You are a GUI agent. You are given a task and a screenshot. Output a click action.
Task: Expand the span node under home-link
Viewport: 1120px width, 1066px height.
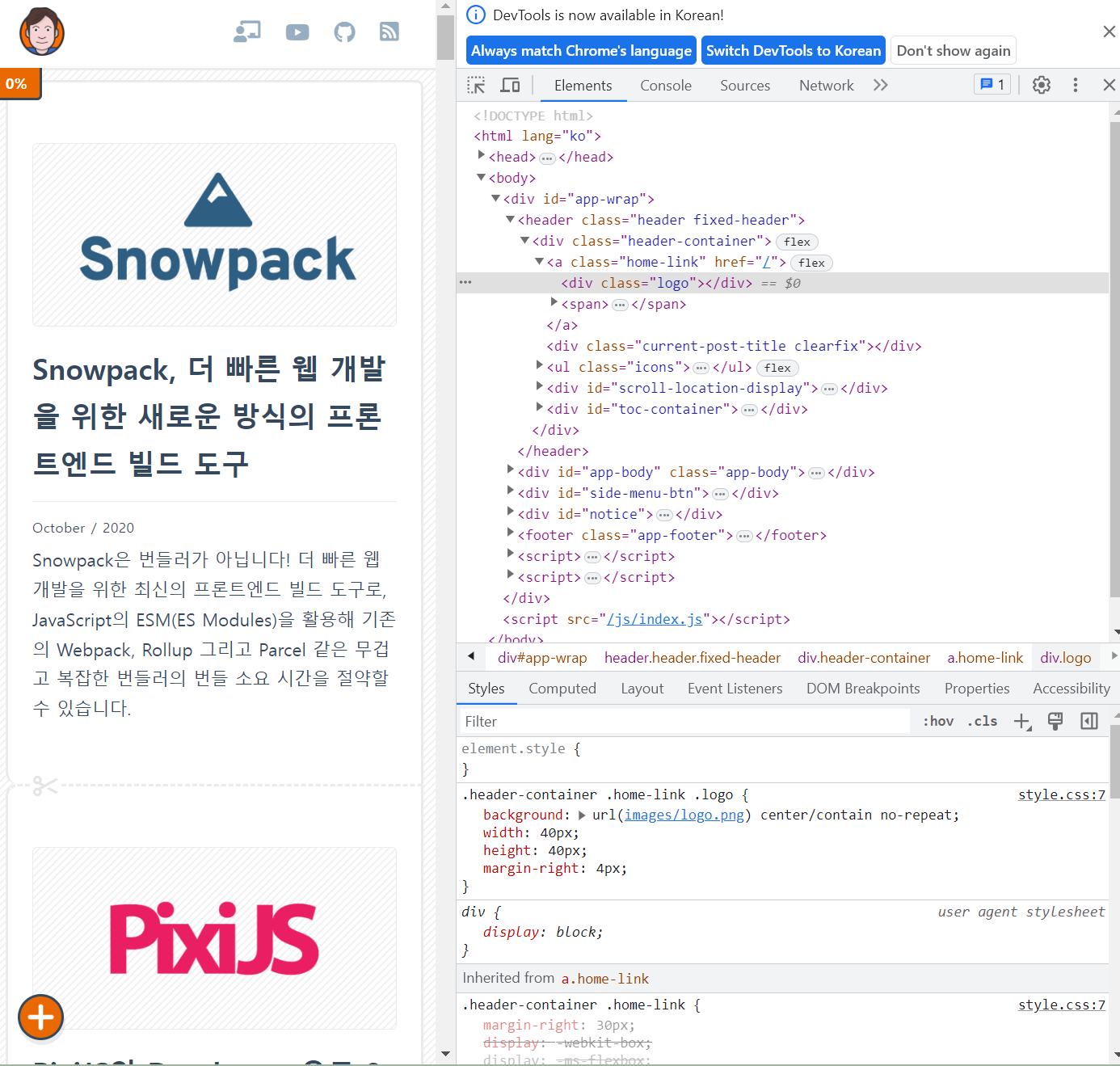(x=554, y=302)
